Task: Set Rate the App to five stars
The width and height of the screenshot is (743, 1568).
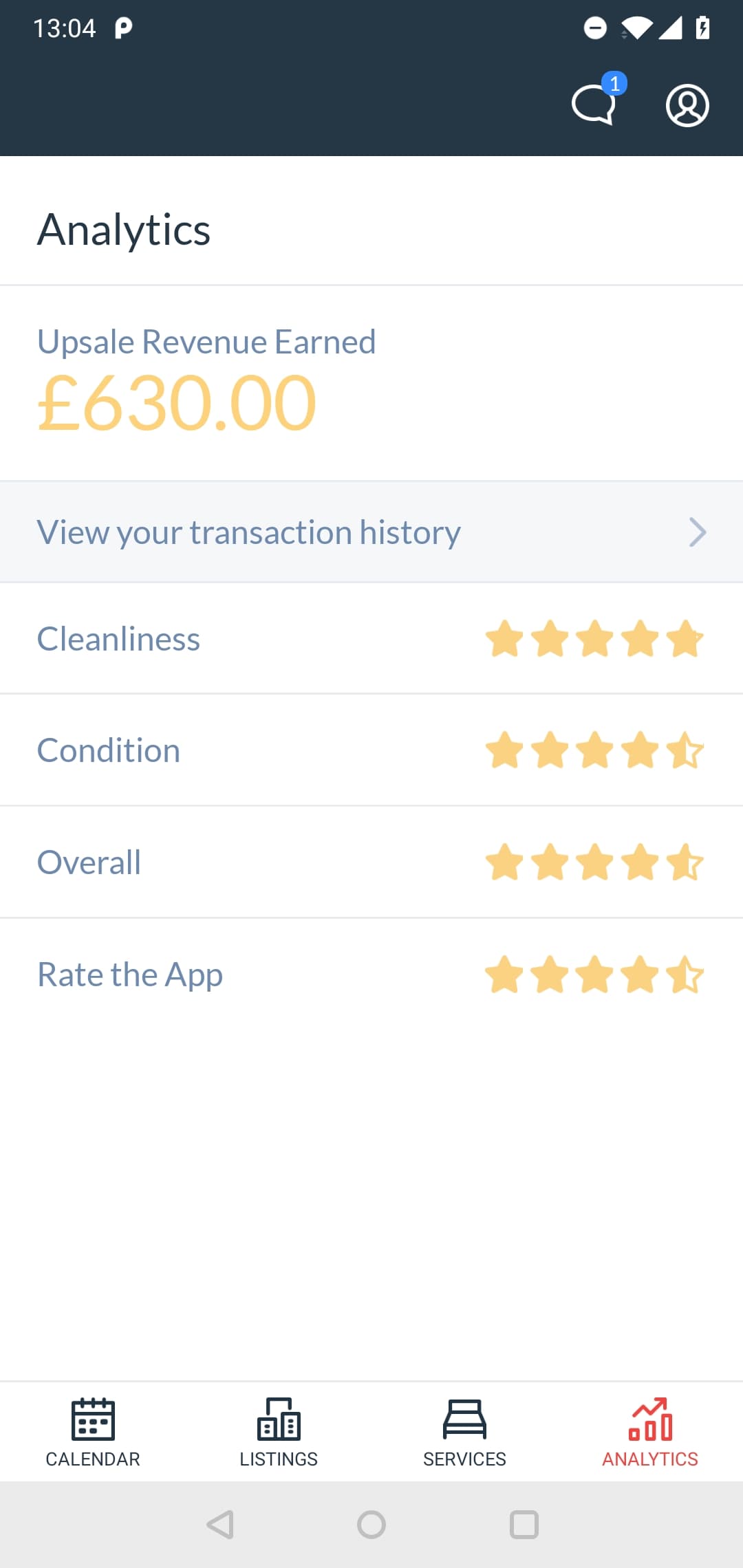Action: click(x=685, y=974)
